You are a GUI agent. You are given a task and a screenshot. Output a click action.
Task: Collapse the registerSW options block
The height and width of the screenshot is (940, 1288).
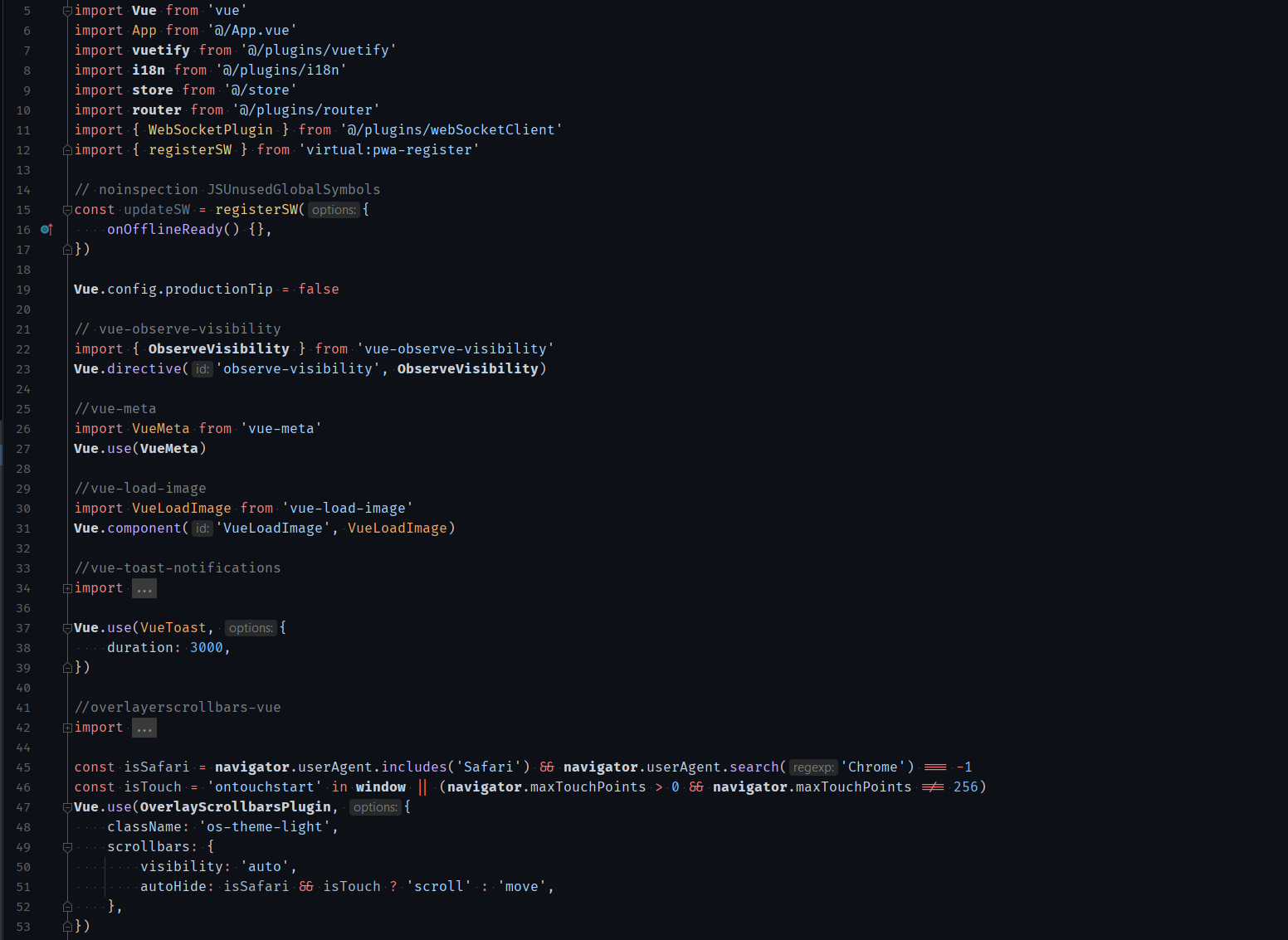point(66,209)
